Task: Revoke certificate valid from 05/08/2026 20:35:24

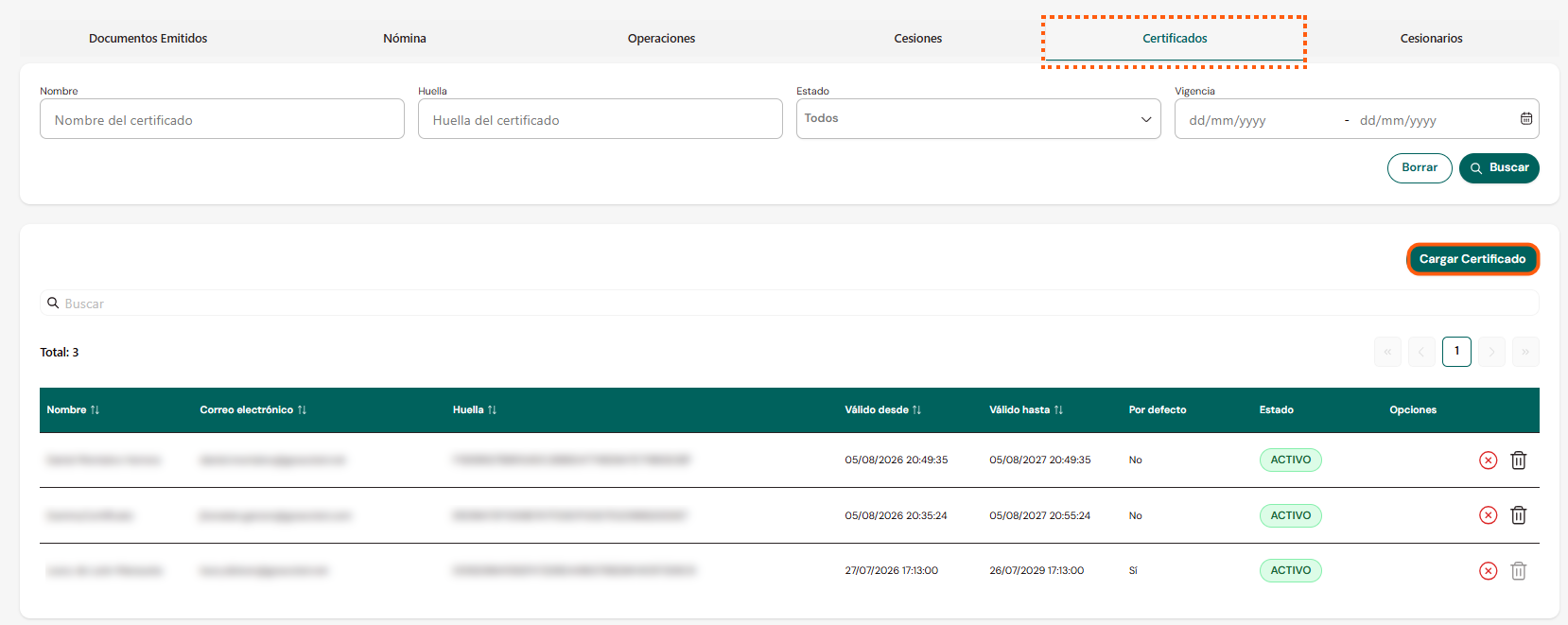Action: (1488, 515)
